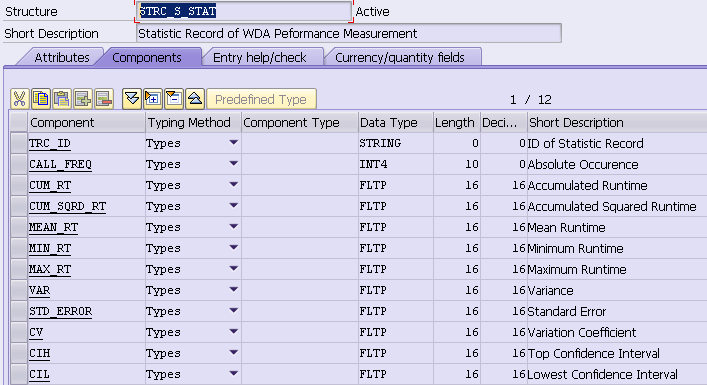Screen dimensions: 707x385
Task: Click the Expand All Substructures icon
Action: [x=132, y=99]
